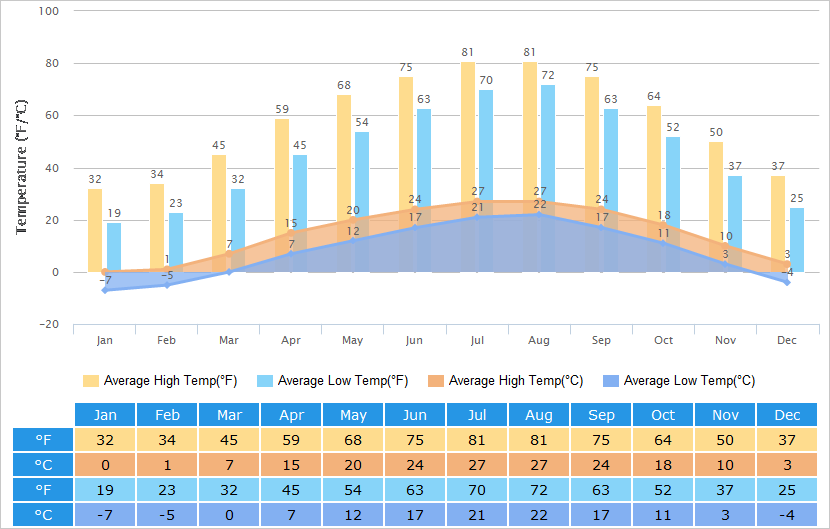Screen dimensions: 830x529
Task: Select table cell -4 in Dec column
Action: coord(787,514)
